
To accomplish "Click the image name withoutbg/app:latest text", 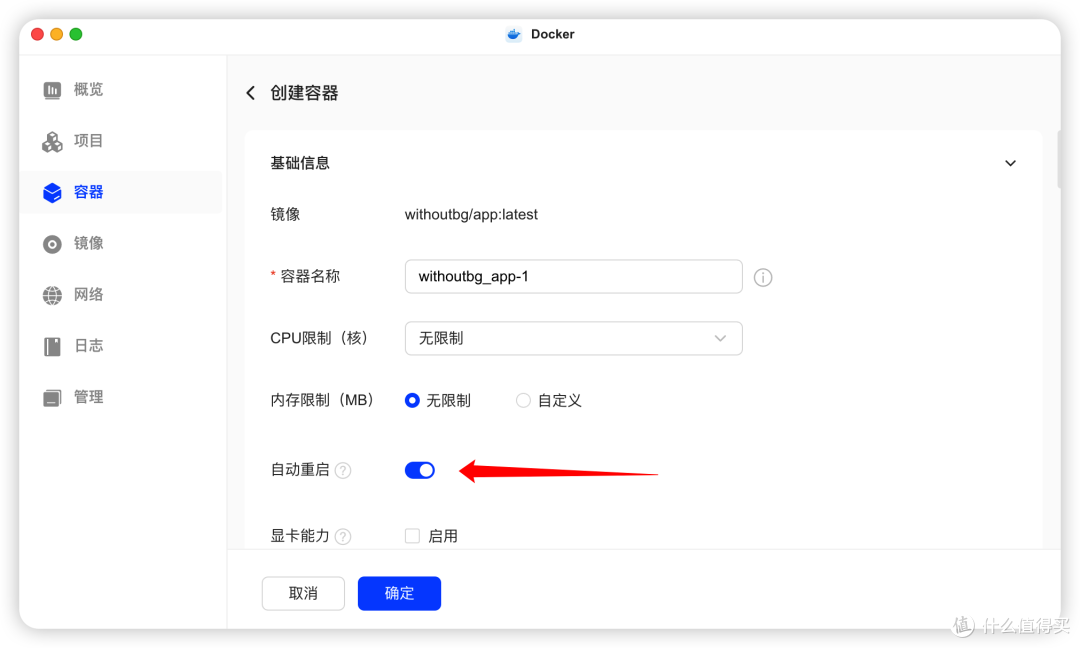I will [471, 215].
